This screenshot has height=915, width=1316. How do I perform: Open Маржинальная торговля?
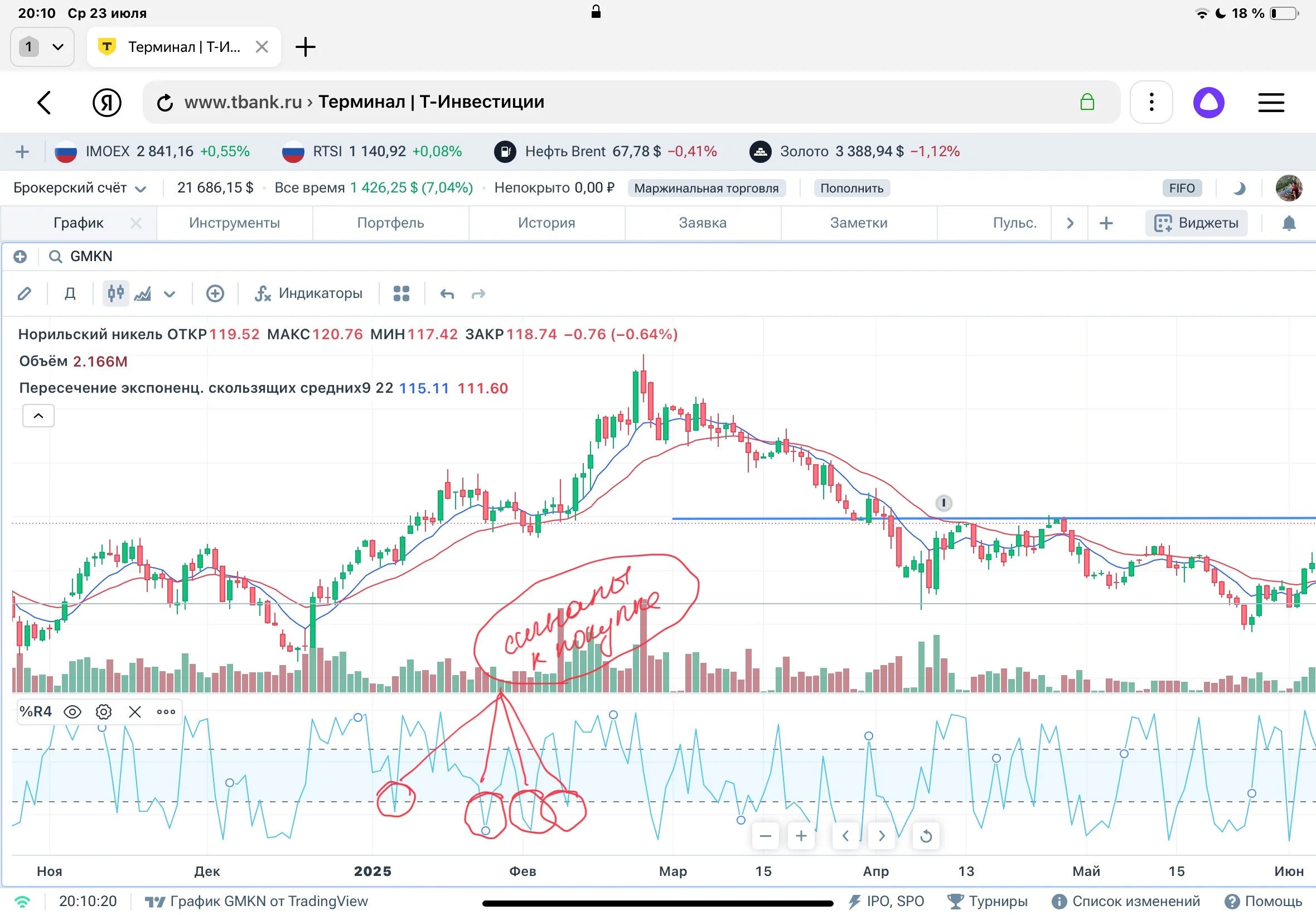[706, 188]
